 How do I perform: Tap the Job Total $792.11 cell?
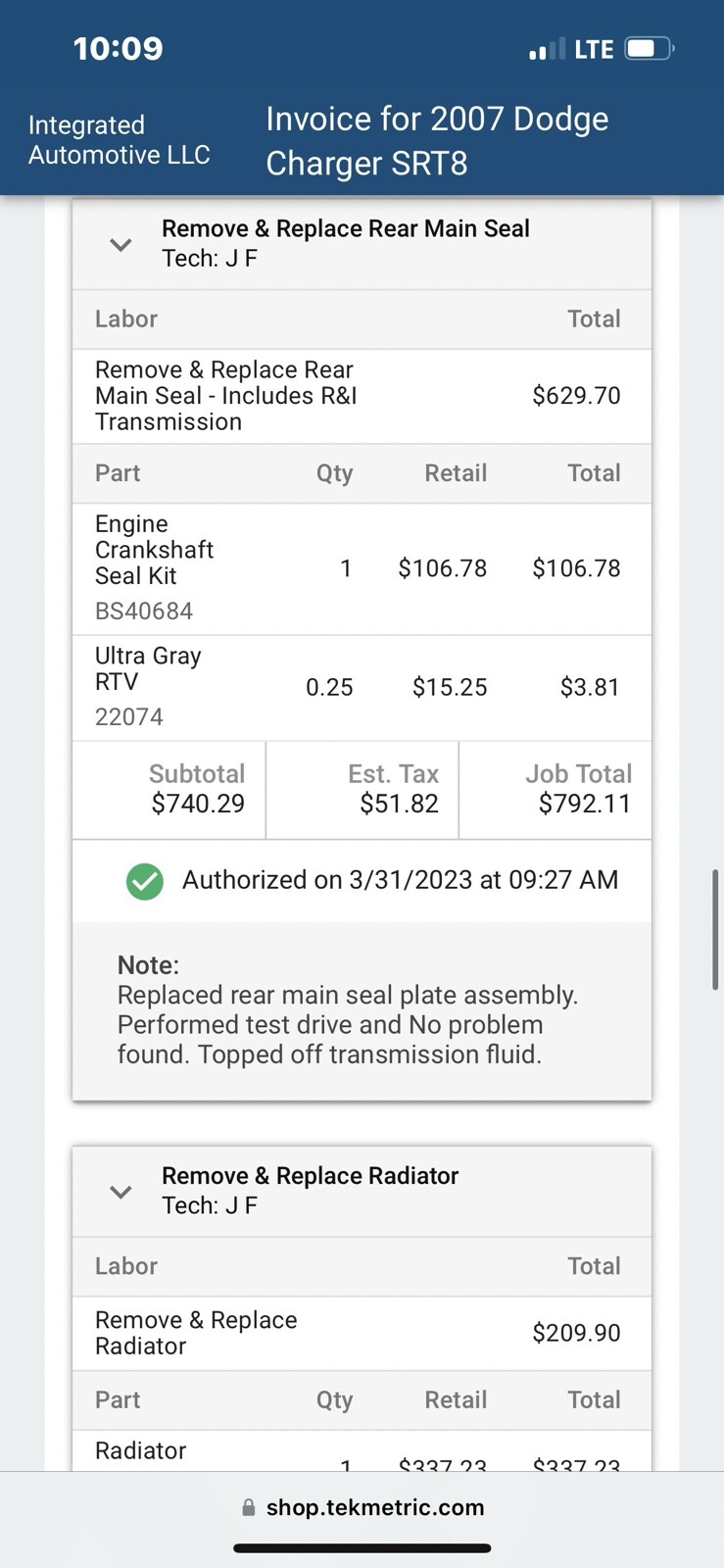pos(556,789)
